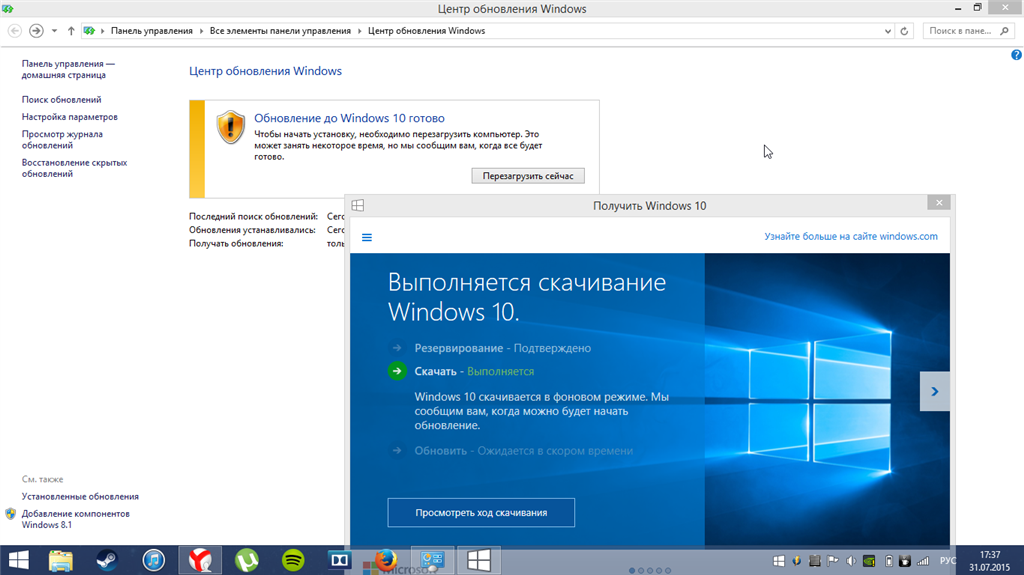The height and width of the screenshot is (575, 1024).
Task: Click Центр обновления Windows breadcrumb
Action: point(426,31)
